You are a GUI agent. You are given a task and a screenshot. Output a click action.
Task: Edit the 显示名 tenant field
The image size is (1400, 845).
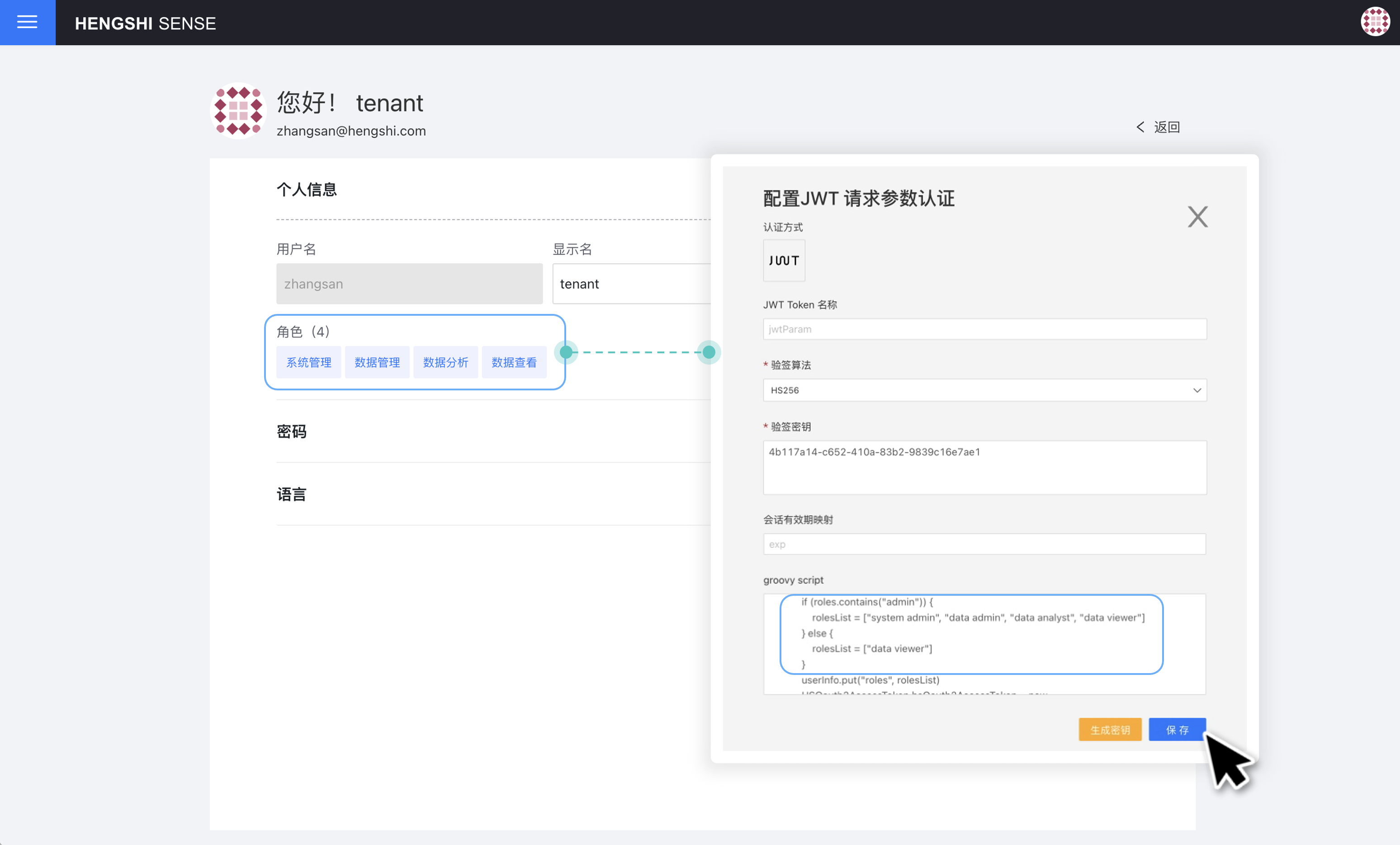pyautogui.click(x=631, y=284)
